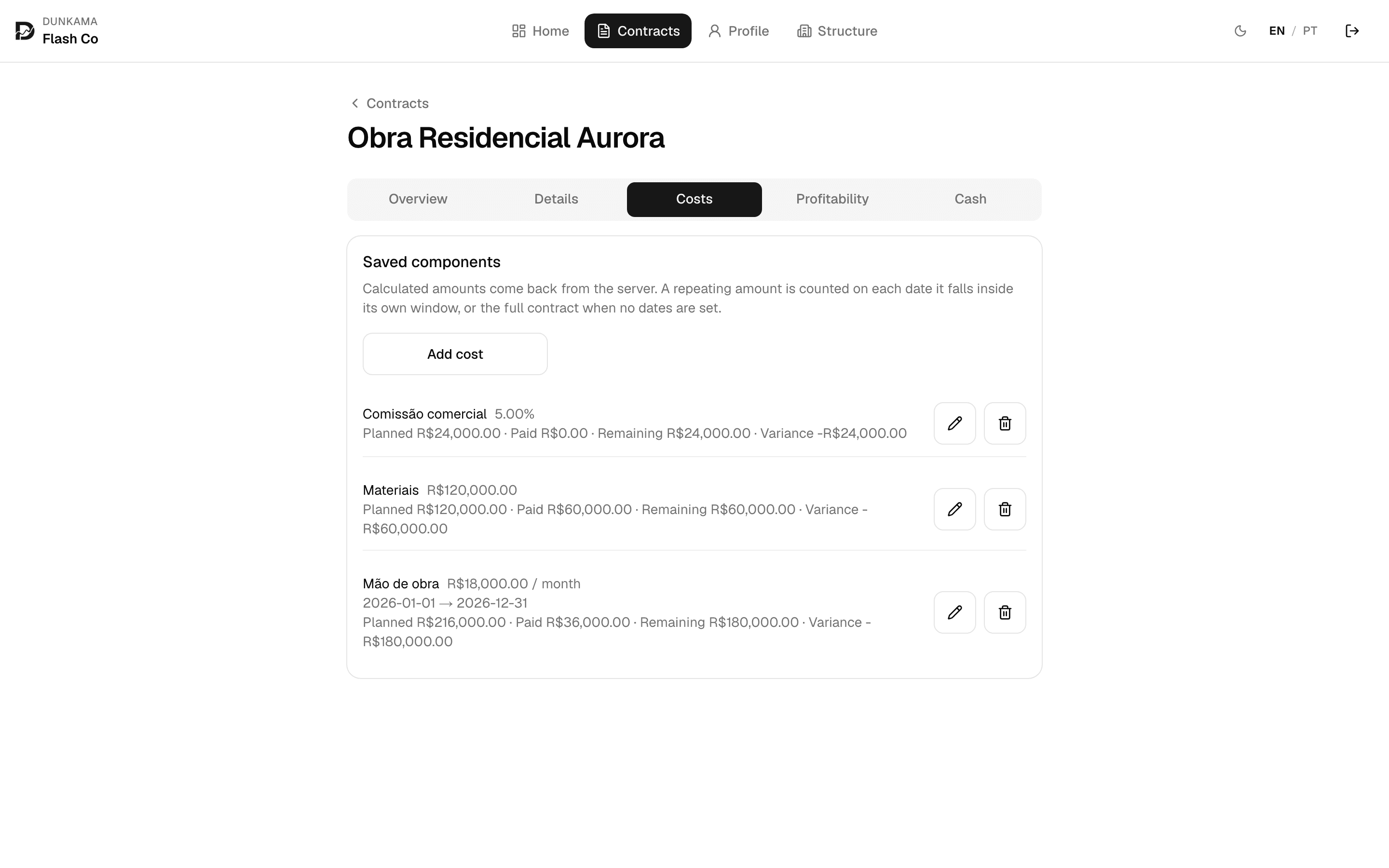This screenshot has width=1389, height=868.
Task: Open Contracts in the top navigation
Action: (x=638, y=31)
